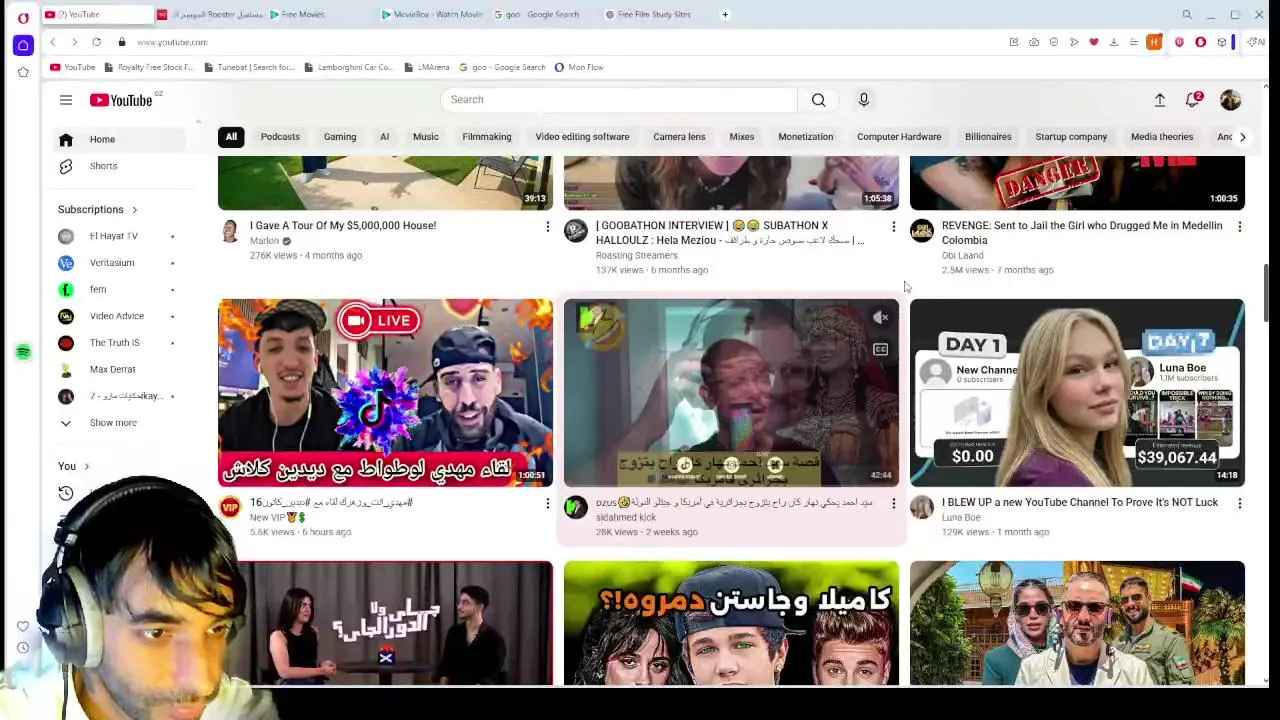Click the YouTube search input field
This screenshot has height=720, width=1280.
click(x=619, y=100)
